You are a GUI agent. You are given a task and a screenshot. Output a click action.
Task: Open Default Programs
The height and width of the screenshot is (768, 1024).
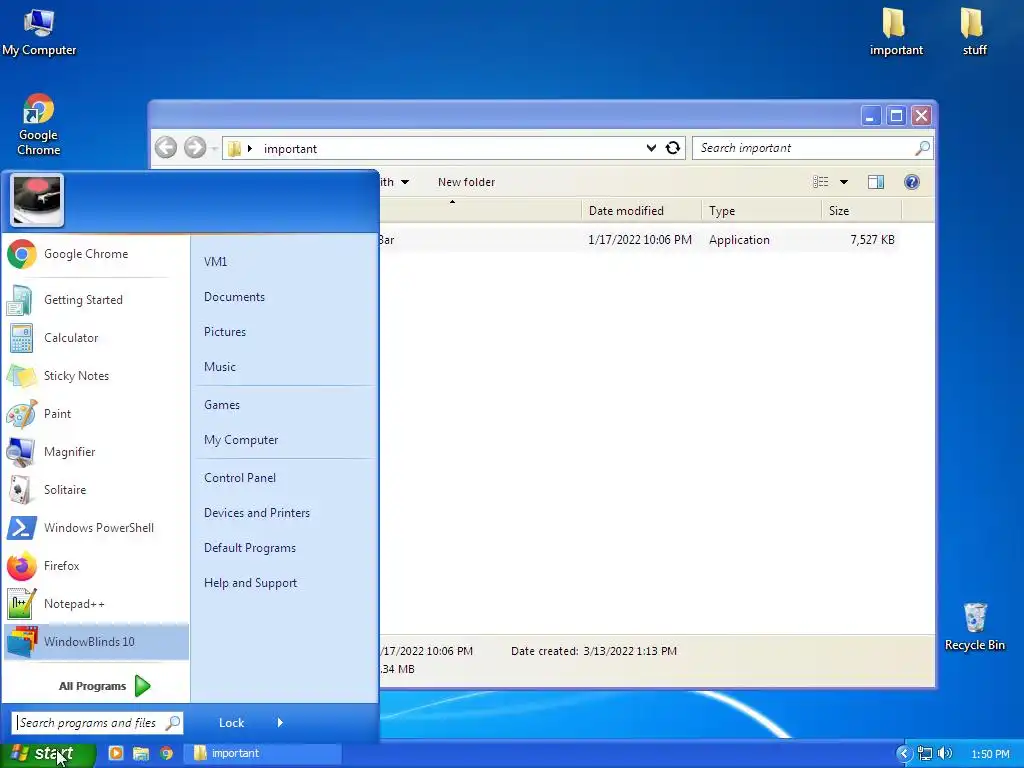coord(249,548)
